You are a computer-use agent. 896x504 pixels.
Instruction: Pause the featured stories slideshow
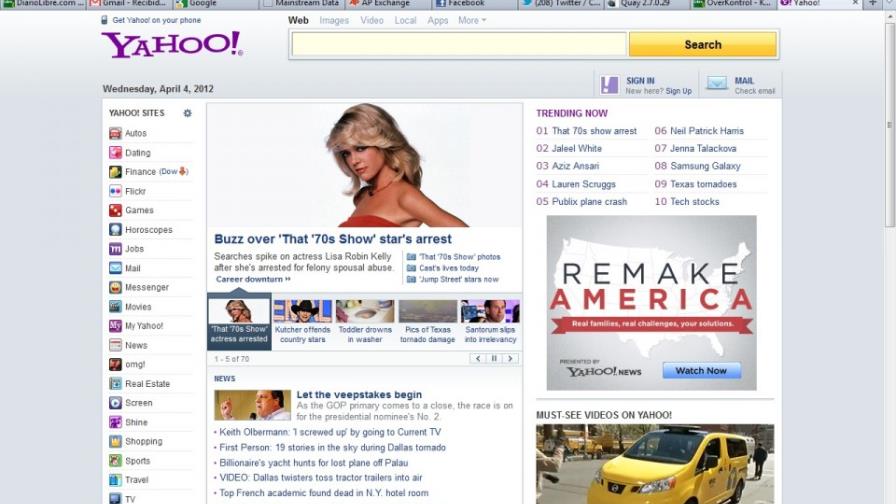click(494, 359)
